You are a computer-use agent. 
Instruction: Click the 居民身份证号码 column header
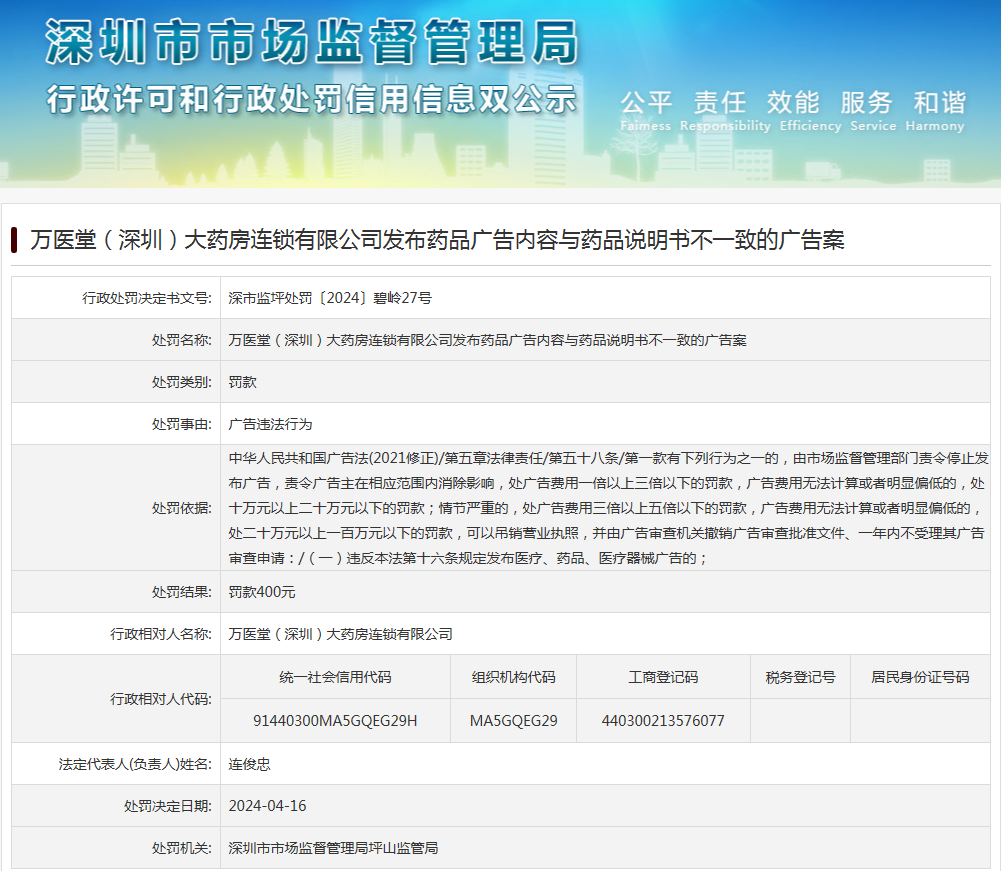pos(920,678)
